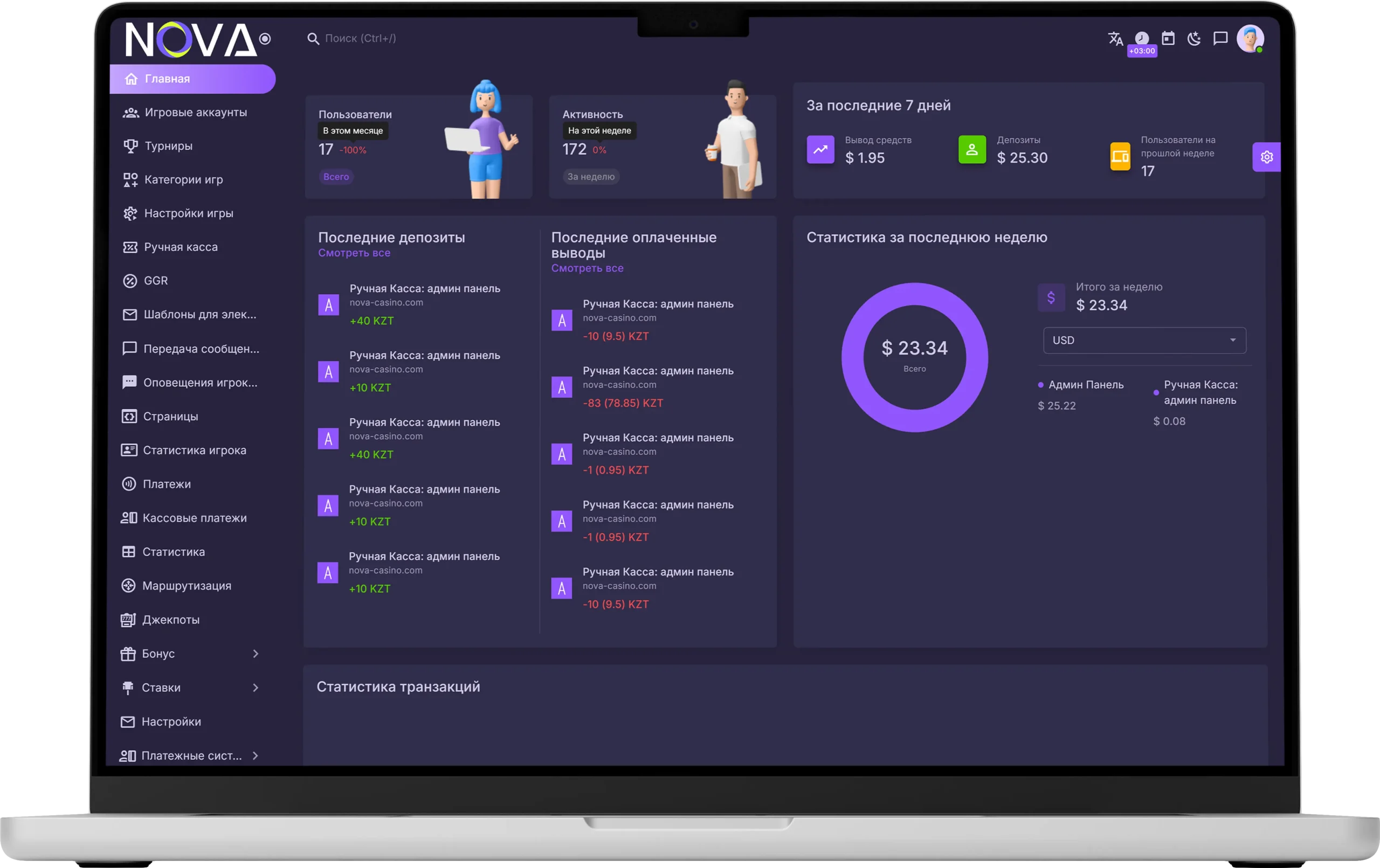The image size is (1380, 868).
Task: Open the USD currency dropdown
Action: pos(1144,341)
